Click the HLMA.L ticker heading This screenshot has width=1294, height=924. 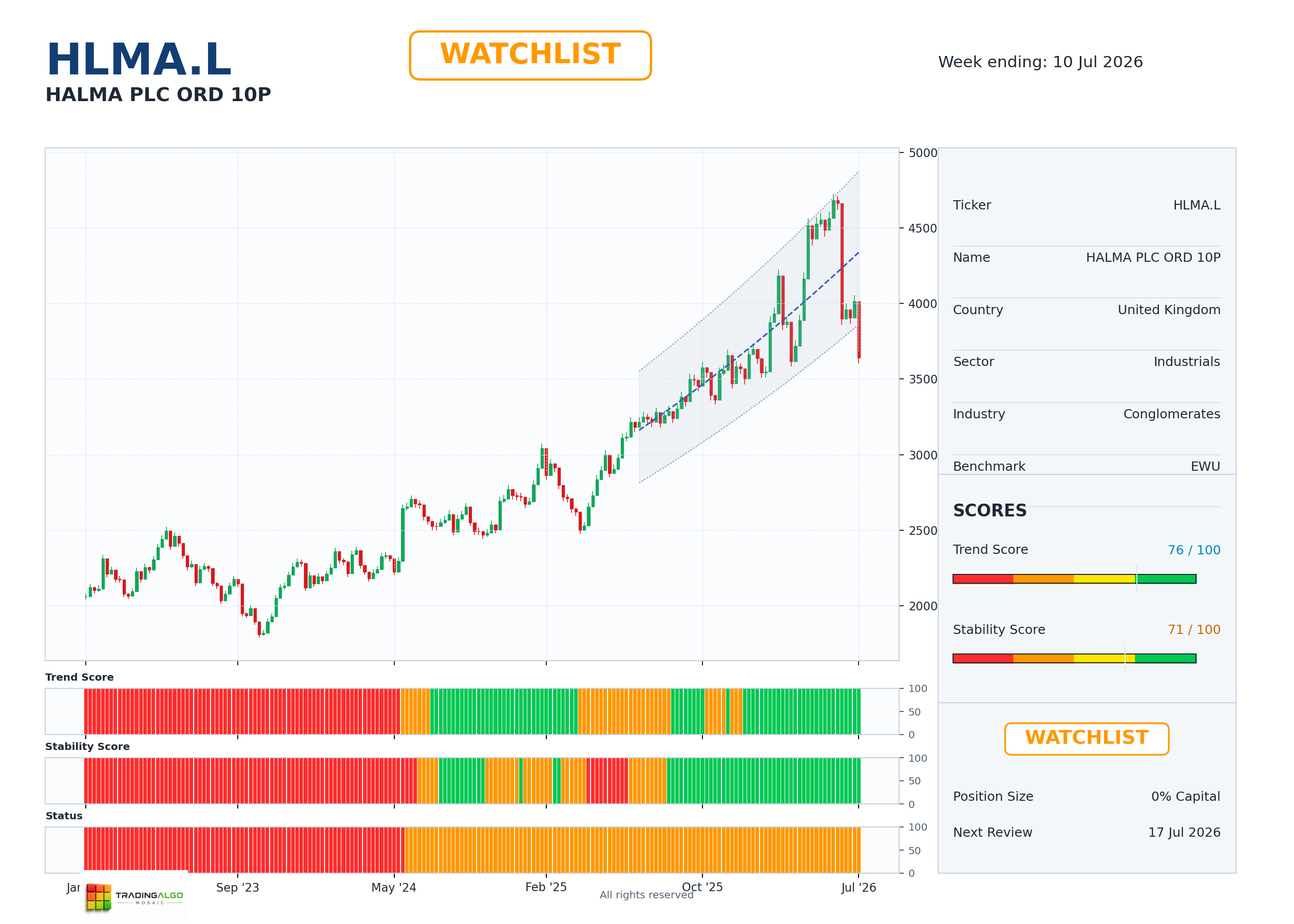point(139,59)
